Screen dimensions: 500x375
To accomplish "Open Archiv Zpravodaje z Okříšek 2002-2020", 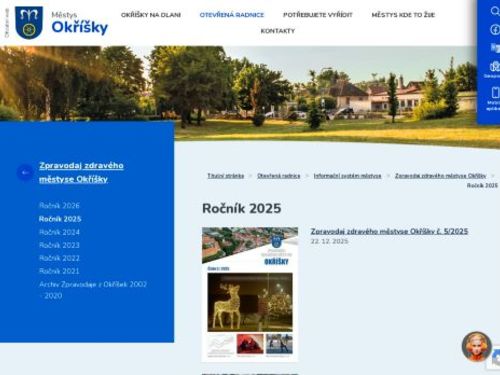I will (93, 290).
